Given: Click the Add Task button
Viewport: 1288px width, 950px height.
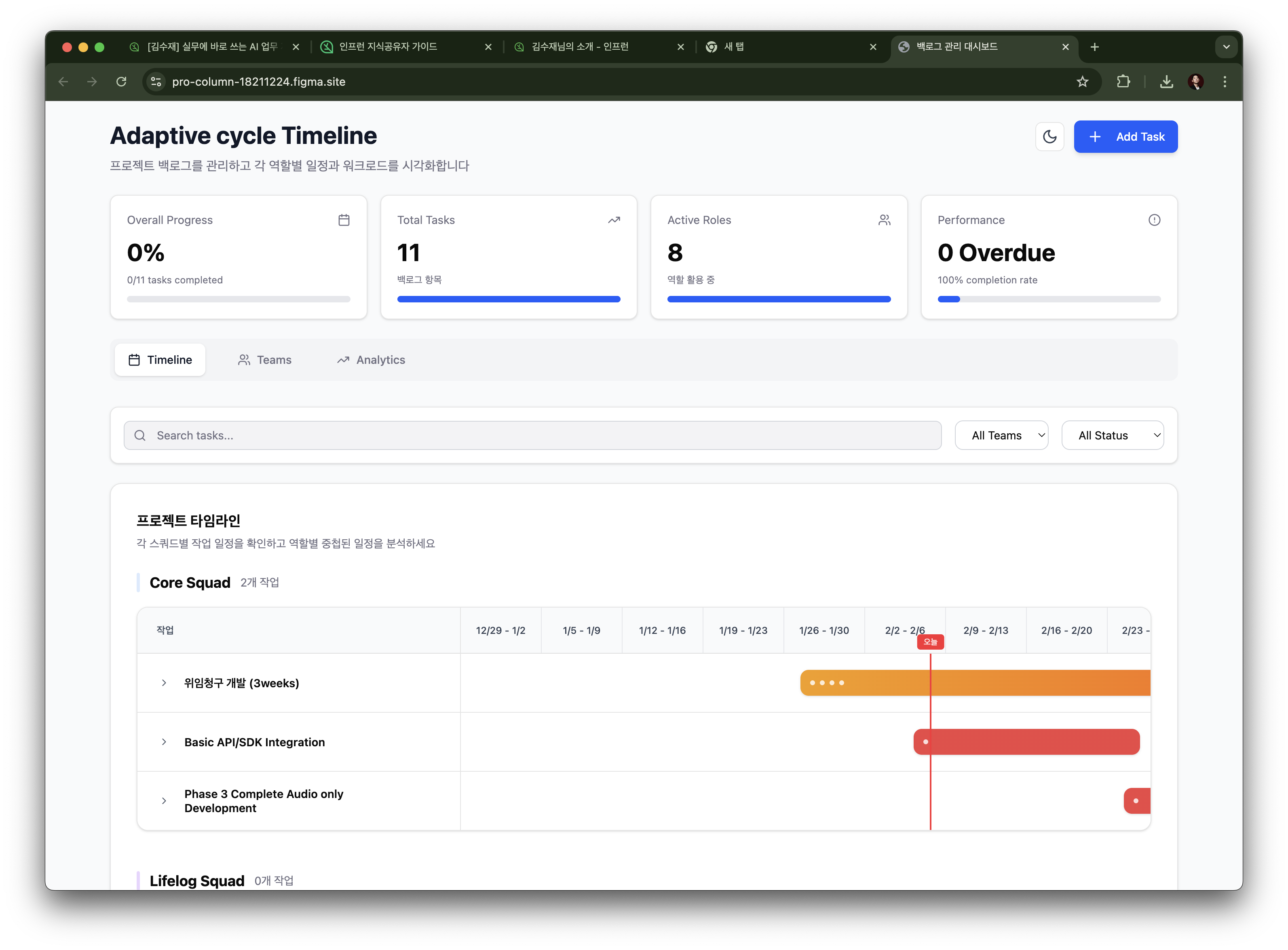Looking at the screenshot, I should coord(1125,136).
